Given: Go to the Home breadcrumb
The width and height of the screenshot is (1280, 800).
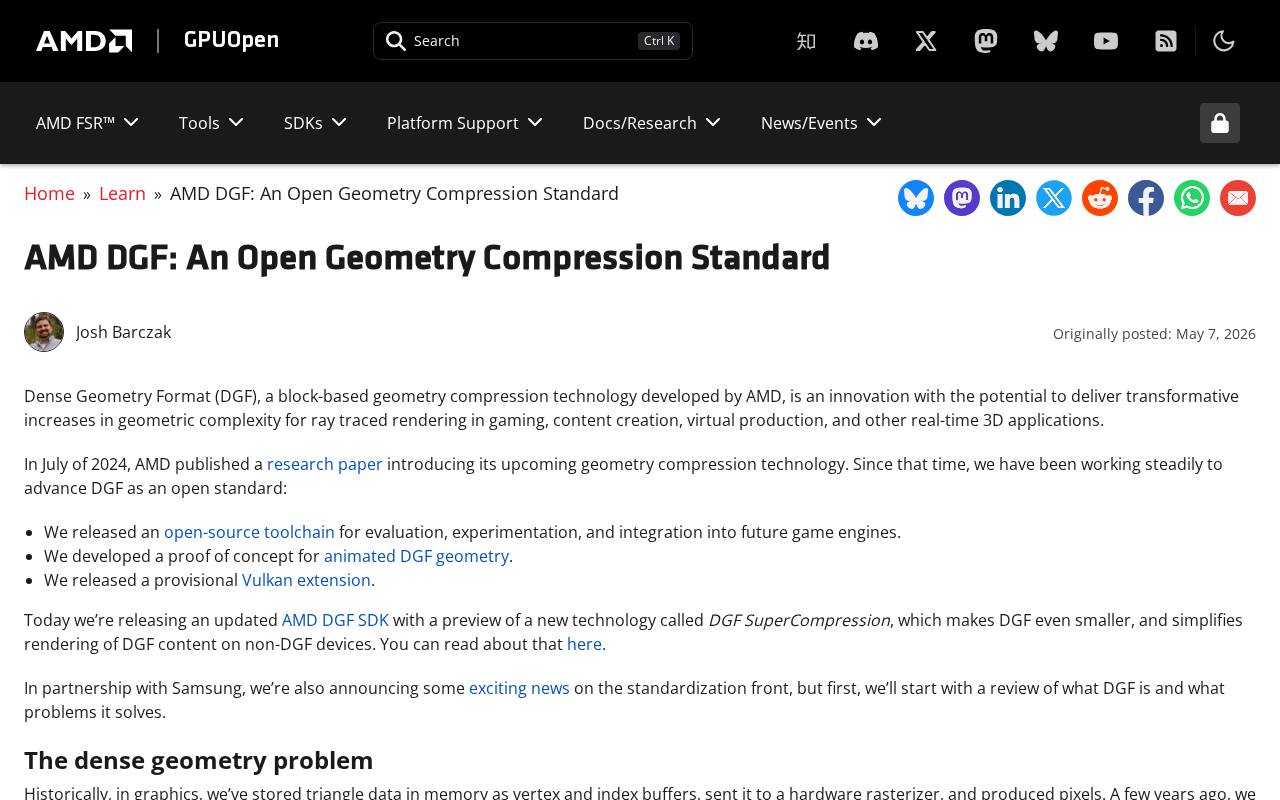Looking at the screenshot, I should pos(49,193).
